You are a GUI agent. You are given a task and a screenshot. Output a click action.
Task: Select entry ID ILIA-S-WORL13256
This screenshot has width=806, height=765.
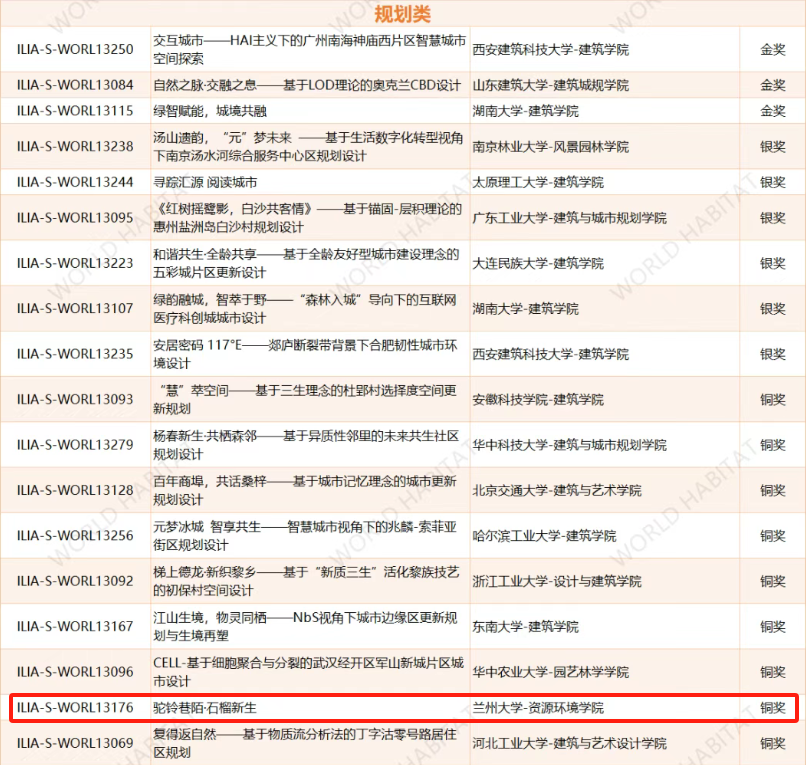[x=75, y=536]
